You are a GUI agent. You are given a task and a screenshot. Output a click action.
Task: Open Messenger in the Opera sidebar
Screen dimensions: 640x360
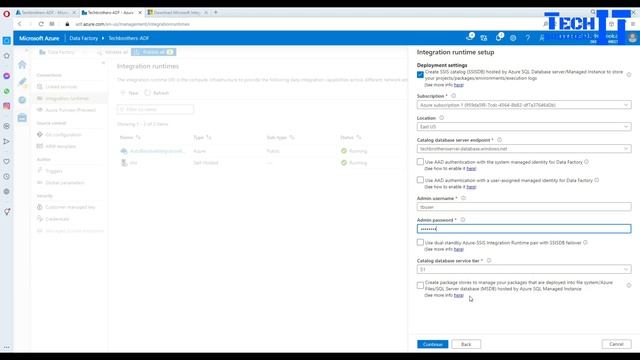tap(7, 76)
